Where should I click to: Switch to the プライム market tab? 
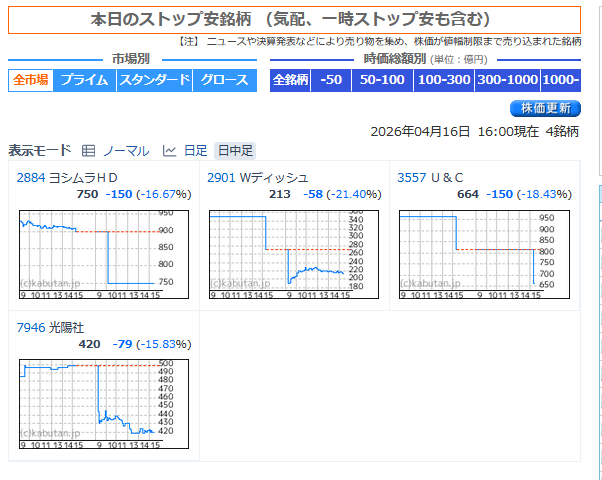[x=85, y=80]
